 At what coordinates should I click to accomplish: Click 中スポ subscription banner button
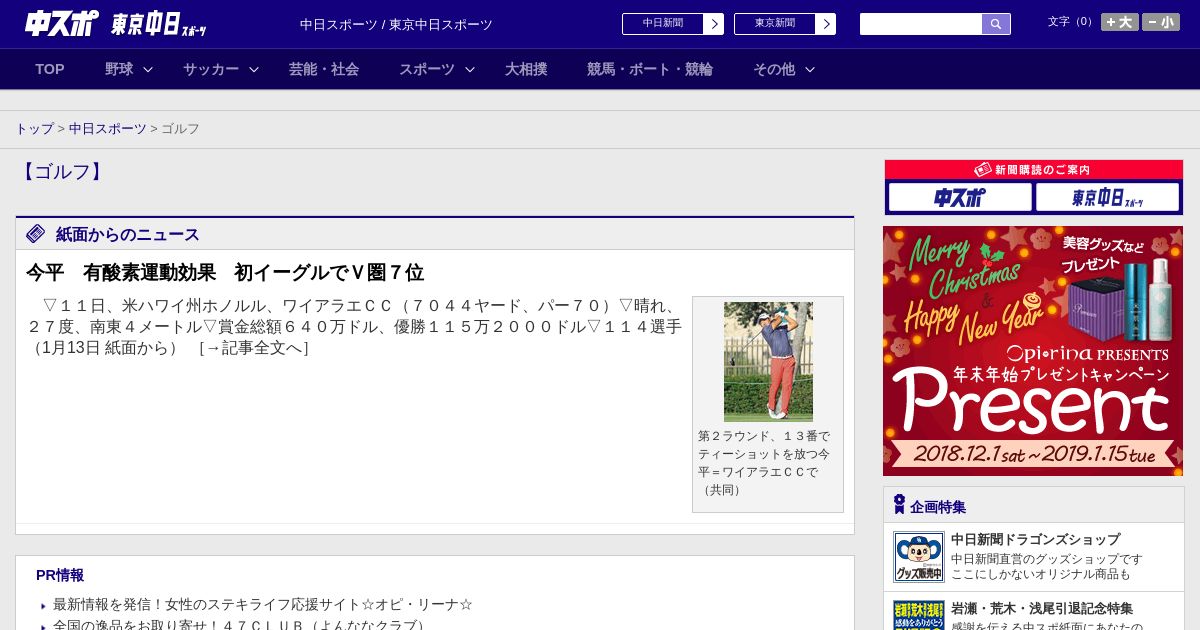click(x=960, y=197)
